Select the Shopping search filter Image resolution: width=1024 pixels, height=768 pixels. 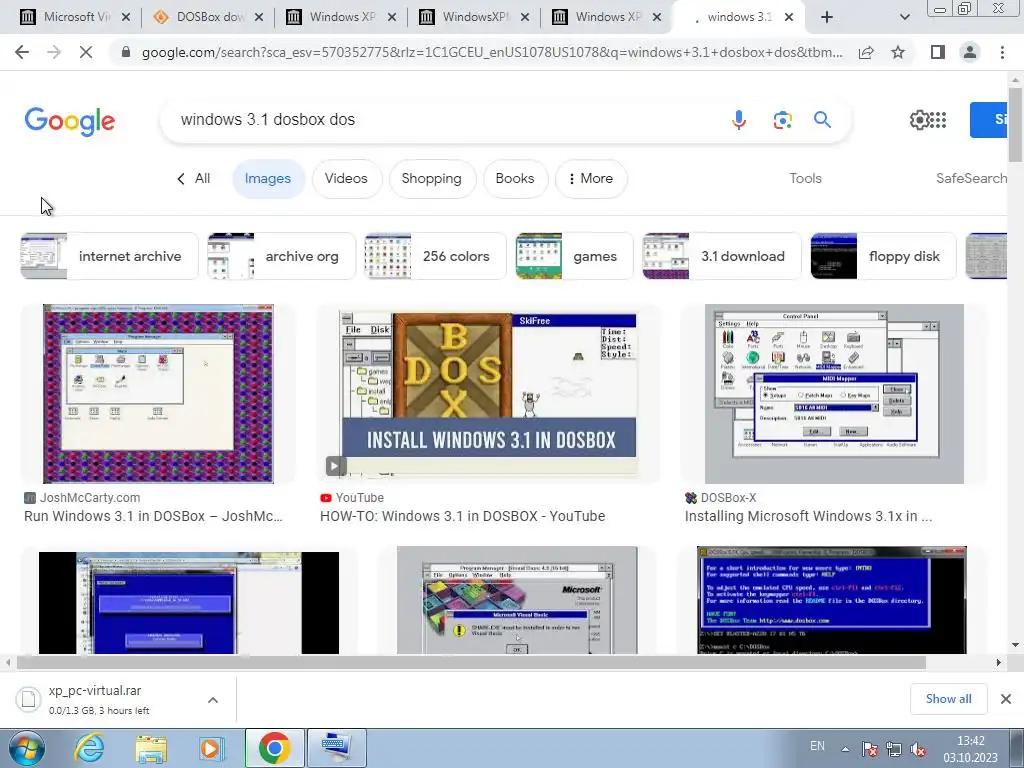(432, 178)
